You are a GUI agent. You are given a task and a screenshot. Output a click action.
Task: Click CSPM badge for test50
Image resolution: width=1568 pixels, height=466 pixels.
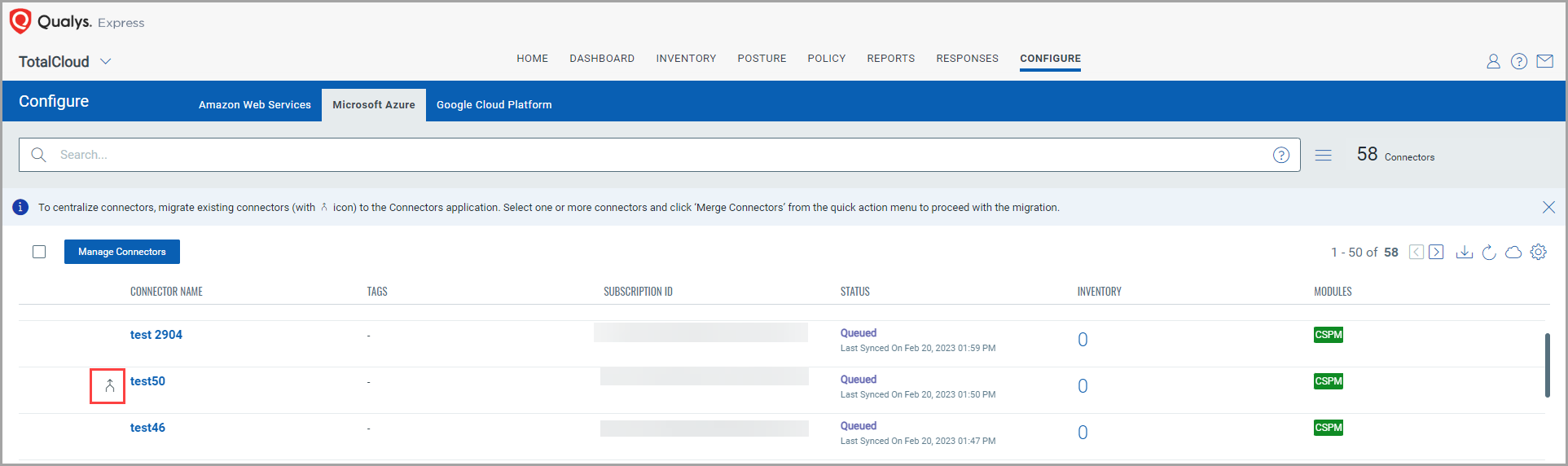pos(1329,381)
